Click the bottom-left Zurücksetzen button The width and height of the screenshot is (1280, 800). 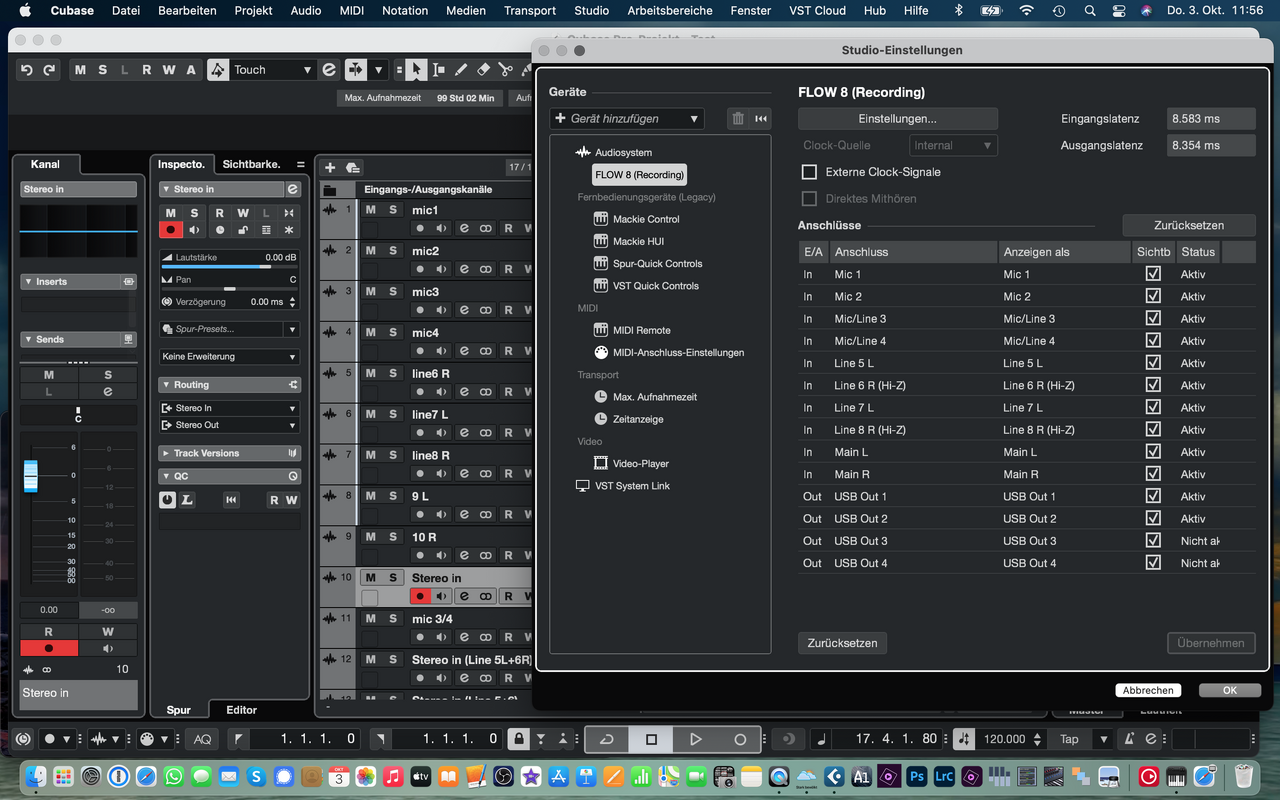coord(842,643)
